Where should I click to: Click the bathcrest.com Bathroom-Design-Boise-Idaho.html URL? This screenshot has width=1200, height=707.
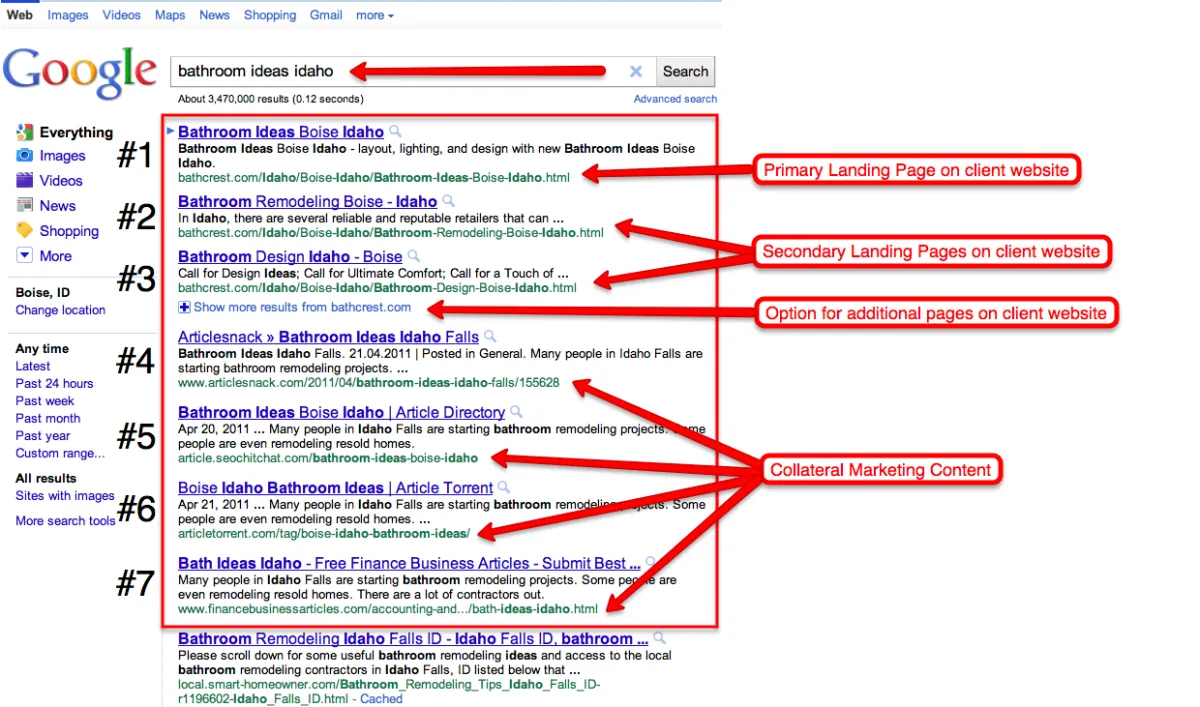[377, 288]
